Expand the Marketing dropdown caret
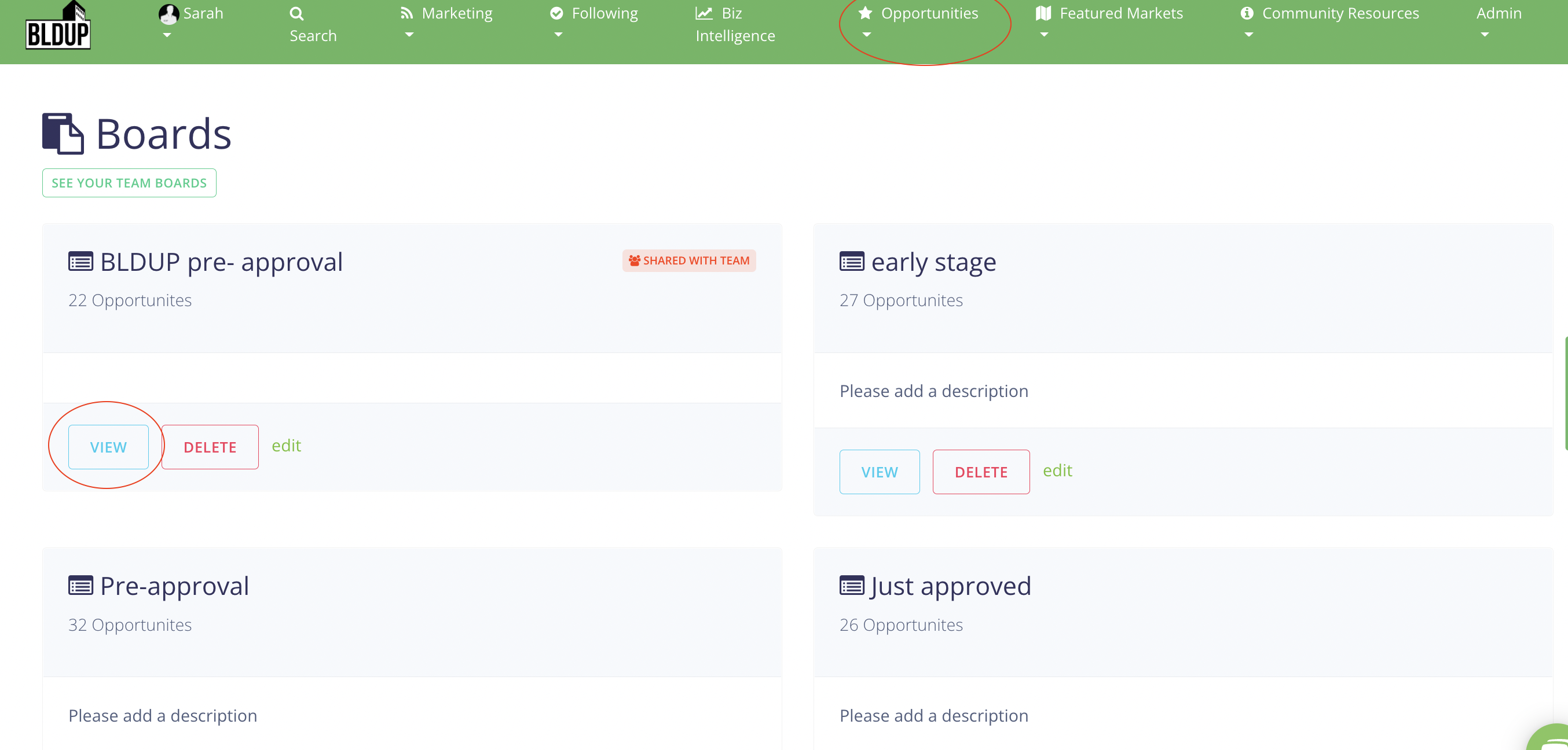 click(409, 35)
